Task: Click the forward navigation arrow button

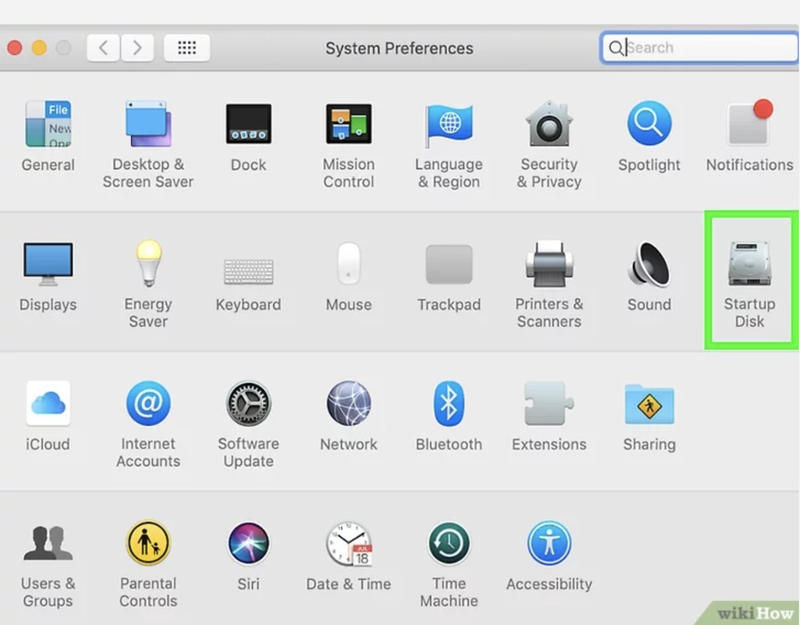Action: pyautogui.click(x=137, y=47)
